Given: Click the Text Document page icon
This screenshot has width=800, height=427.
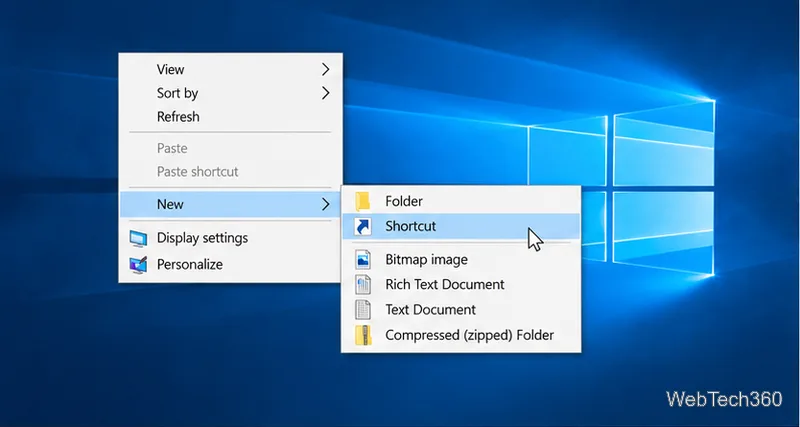Looking at the screenshot, I should tap(363, 310).
